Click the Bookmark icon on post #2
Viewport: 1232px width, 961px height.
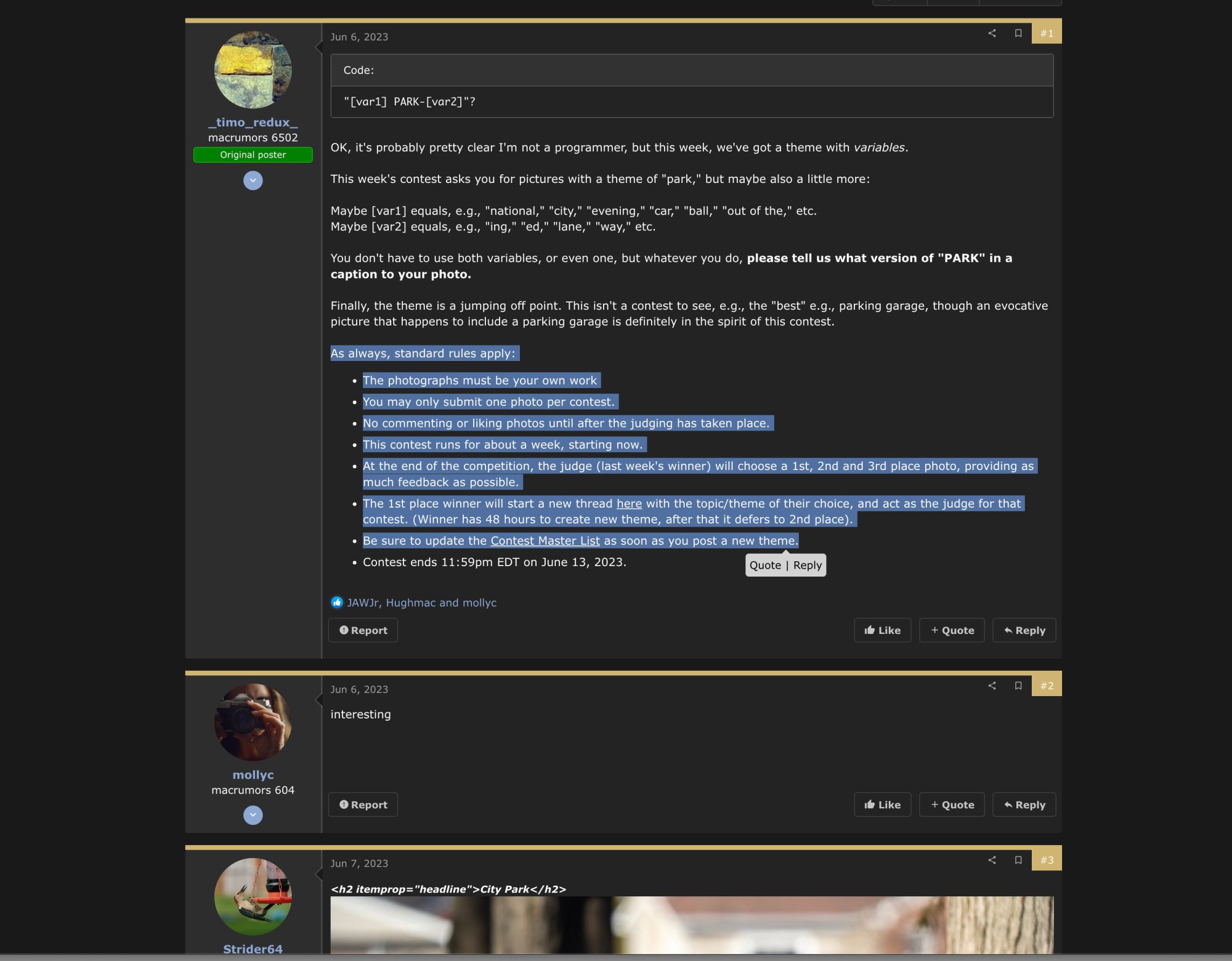click(1017, 686)
